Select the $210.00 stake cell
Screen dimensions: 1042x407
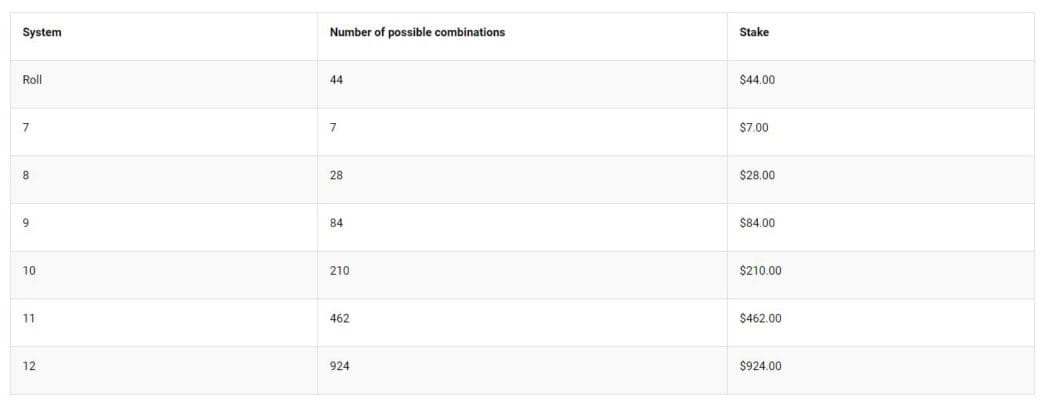click(x=760, y=271)
